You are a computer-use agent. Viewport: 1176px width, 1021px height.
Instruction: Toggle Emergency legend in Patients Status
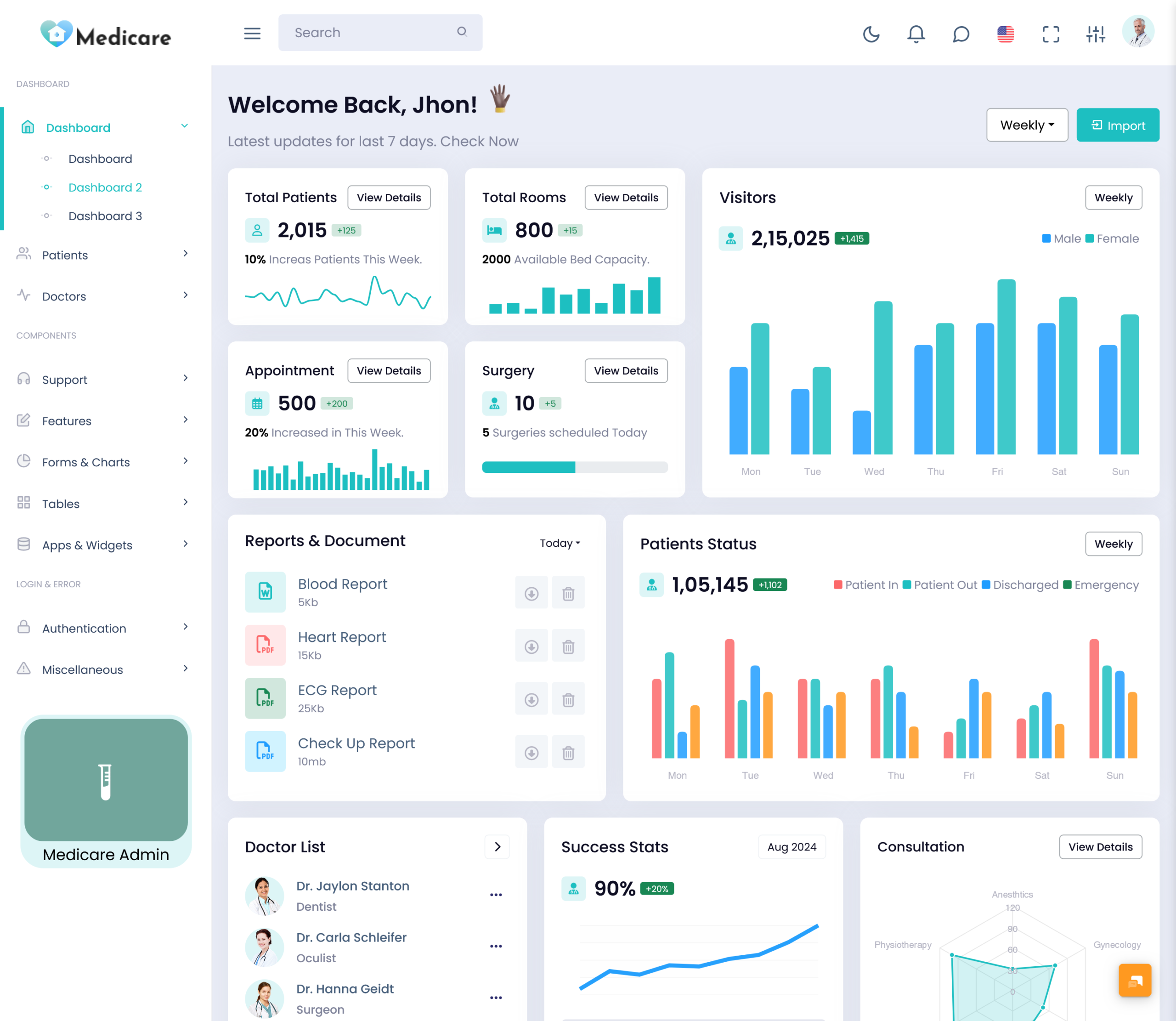coord(1100,585)
